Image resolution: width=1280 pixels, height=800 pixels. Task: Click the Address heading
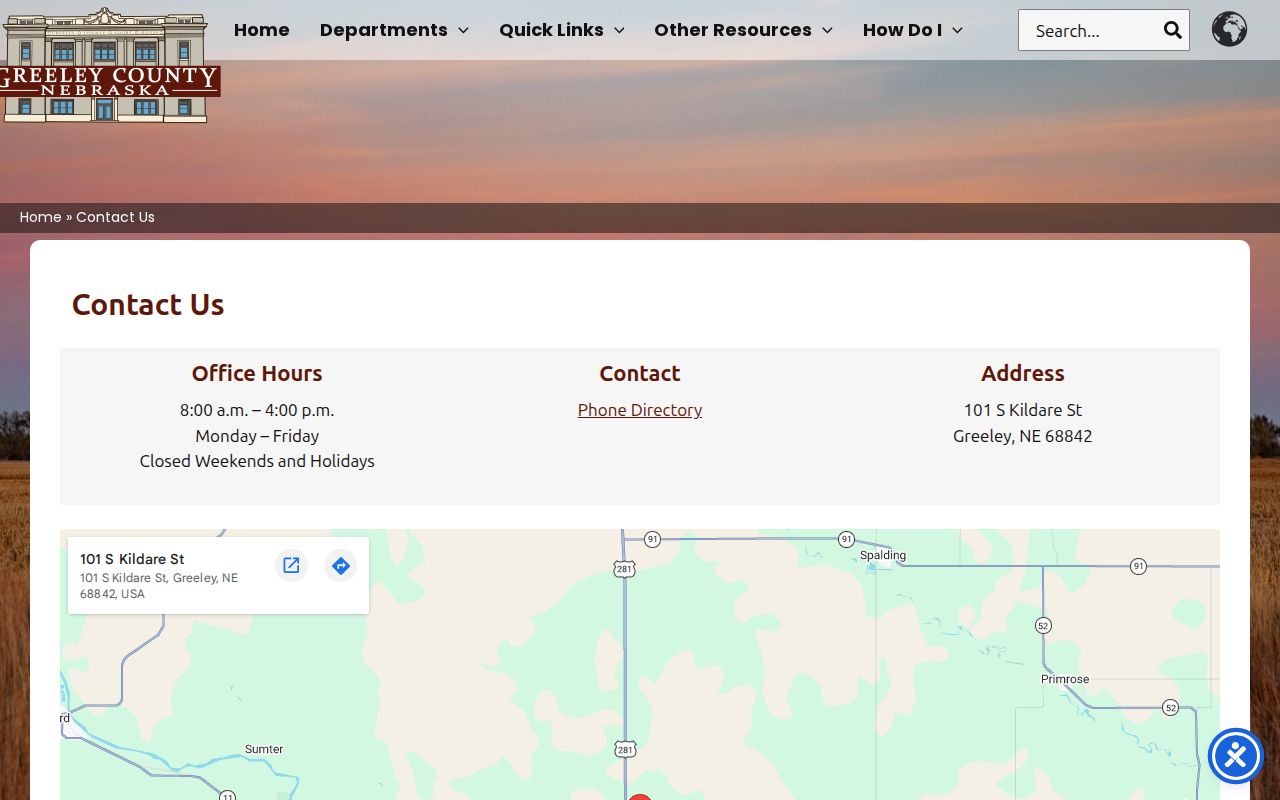coord(1023,373)
